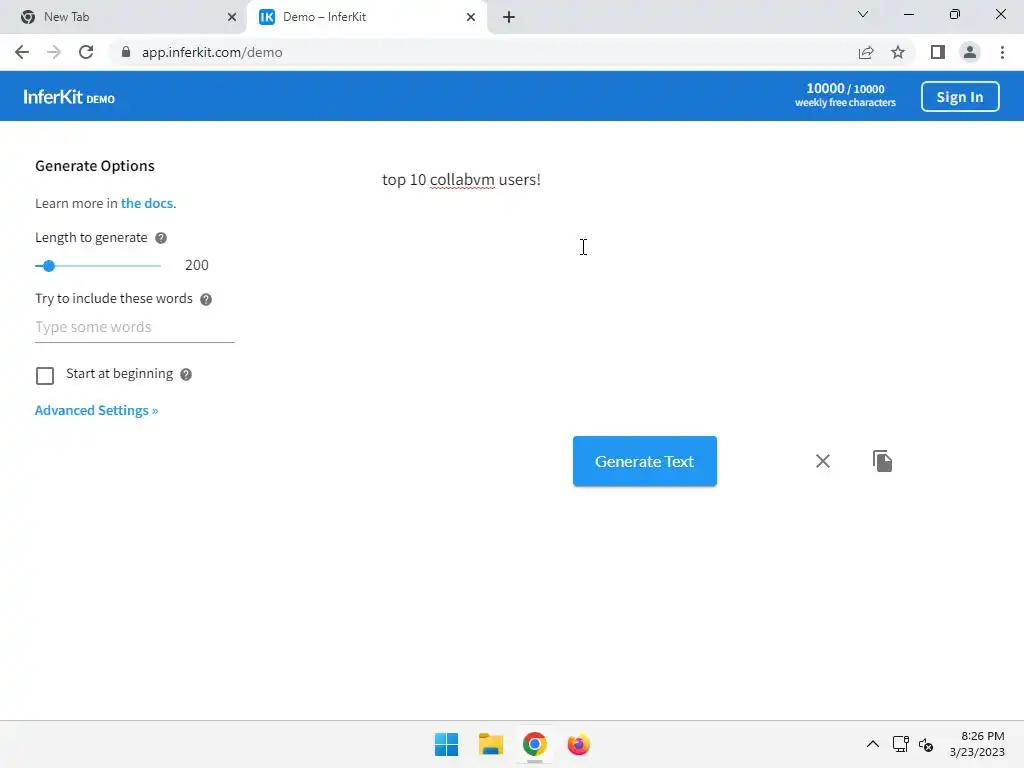The image size is (1024, 768).
Task: Click the Generate Options heading
Action: tap(95, 166)
